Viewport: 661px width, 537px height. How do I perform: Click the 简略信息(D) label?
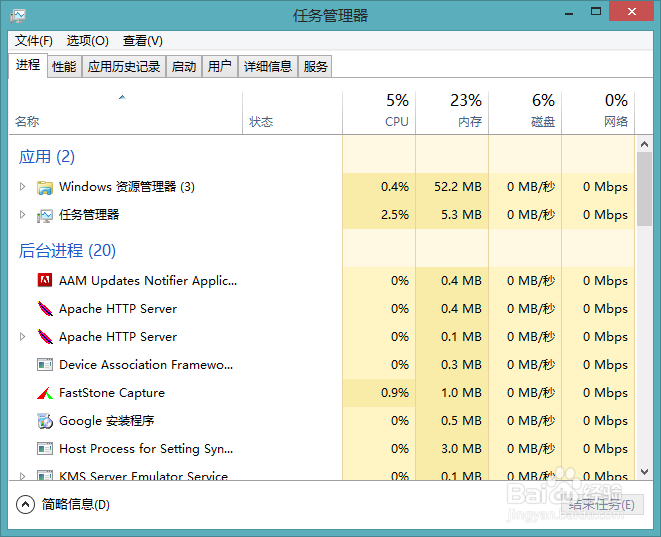(x=75, y=505)
